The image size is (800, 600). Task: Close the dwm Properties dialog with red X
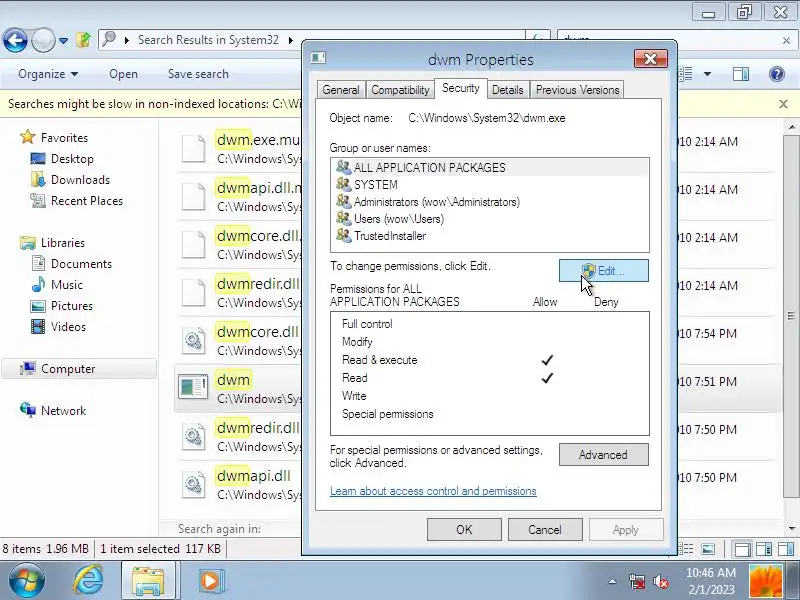tap(651, 59)
